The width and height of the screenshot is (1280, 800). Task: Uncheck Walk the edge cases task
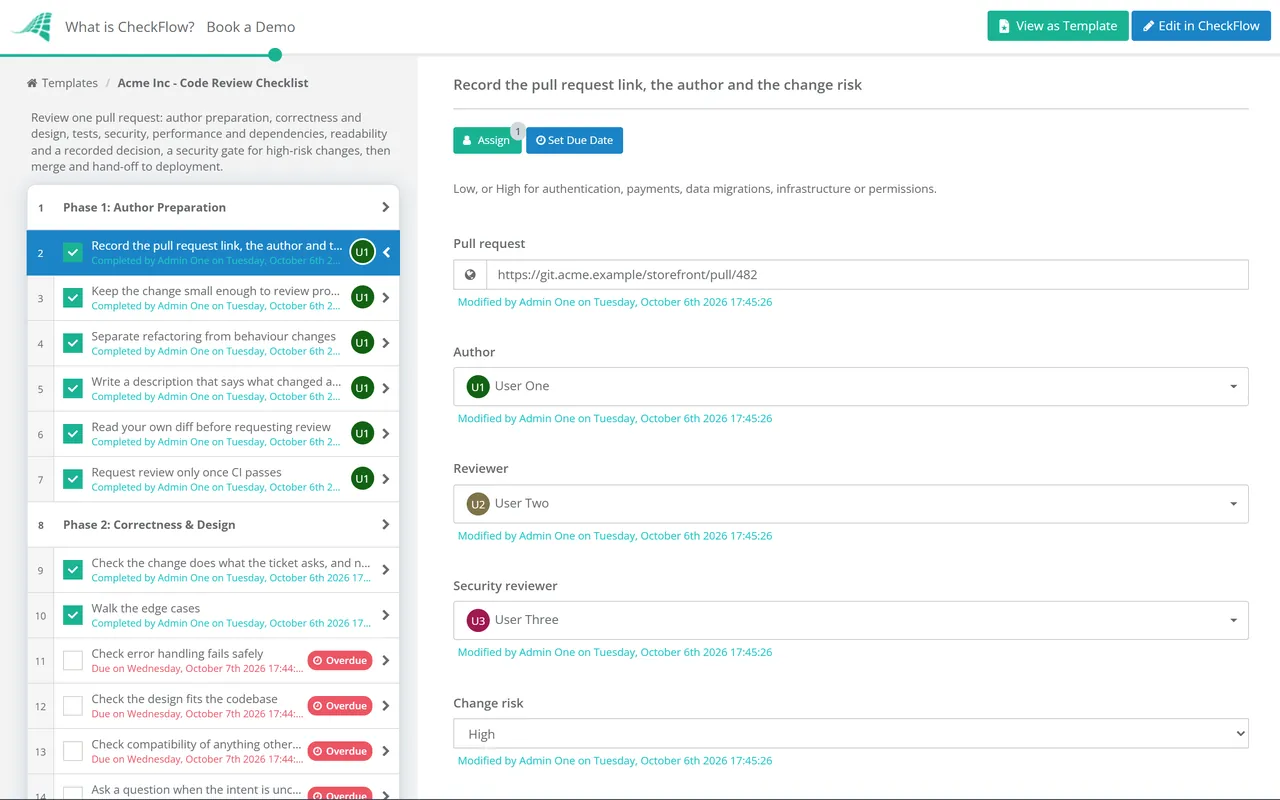coord(73,615)
